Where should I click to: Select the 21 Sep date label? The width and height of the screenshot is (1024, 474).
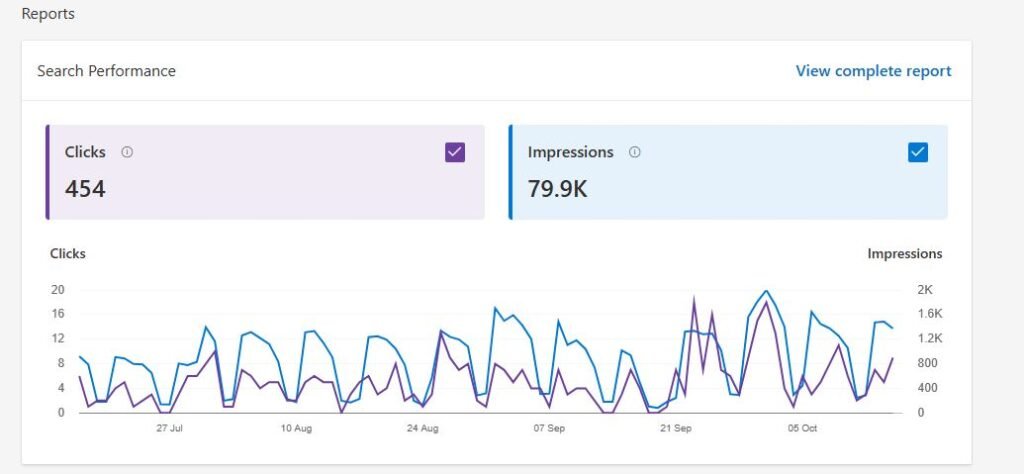(x=676, y=428)
